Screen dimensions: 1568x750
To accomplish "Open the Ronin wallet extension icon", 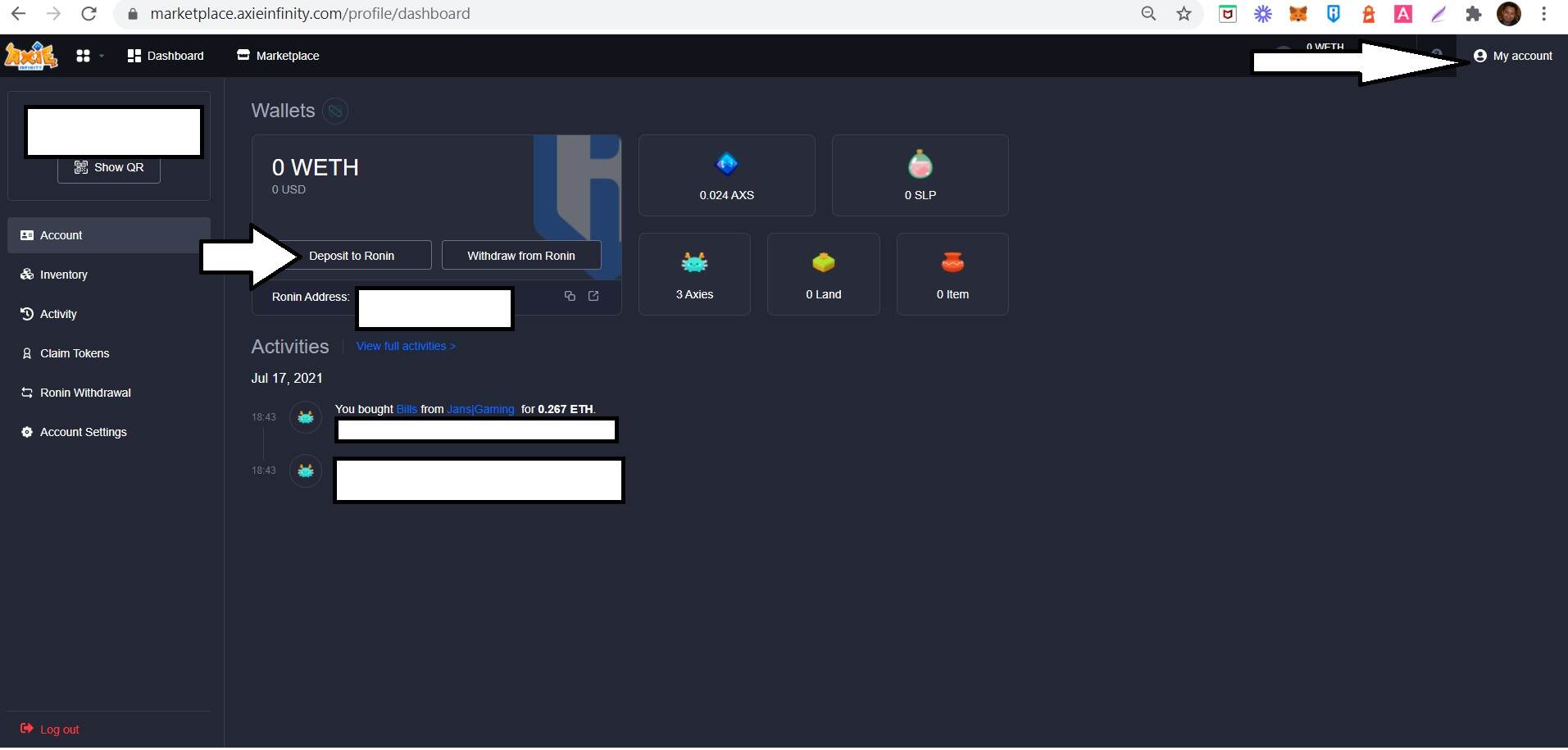I will pyautogui.click(x=1334, y=14).
